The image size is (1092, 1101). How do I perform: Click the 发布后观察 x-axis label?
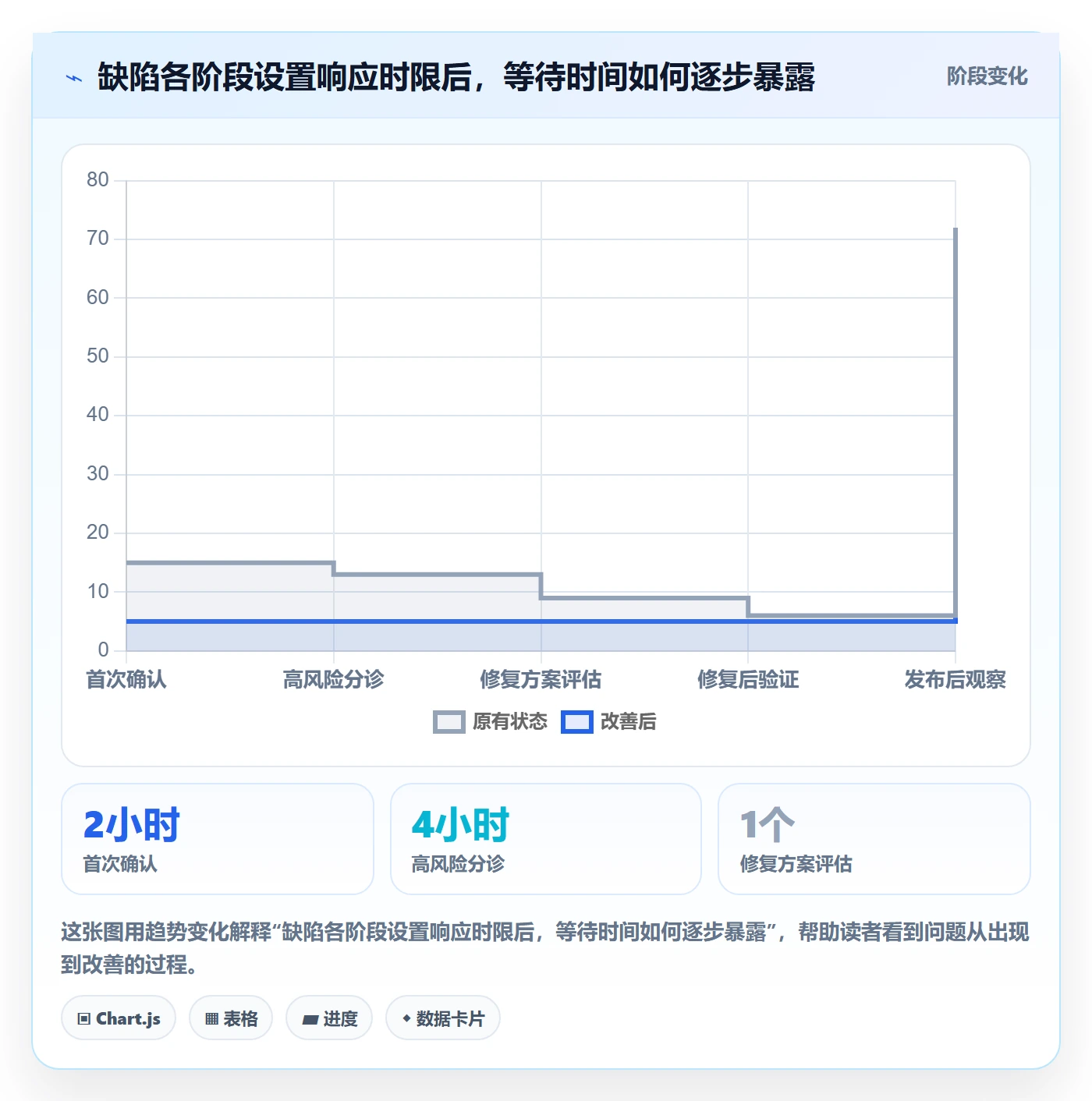(x=955, y=679)
